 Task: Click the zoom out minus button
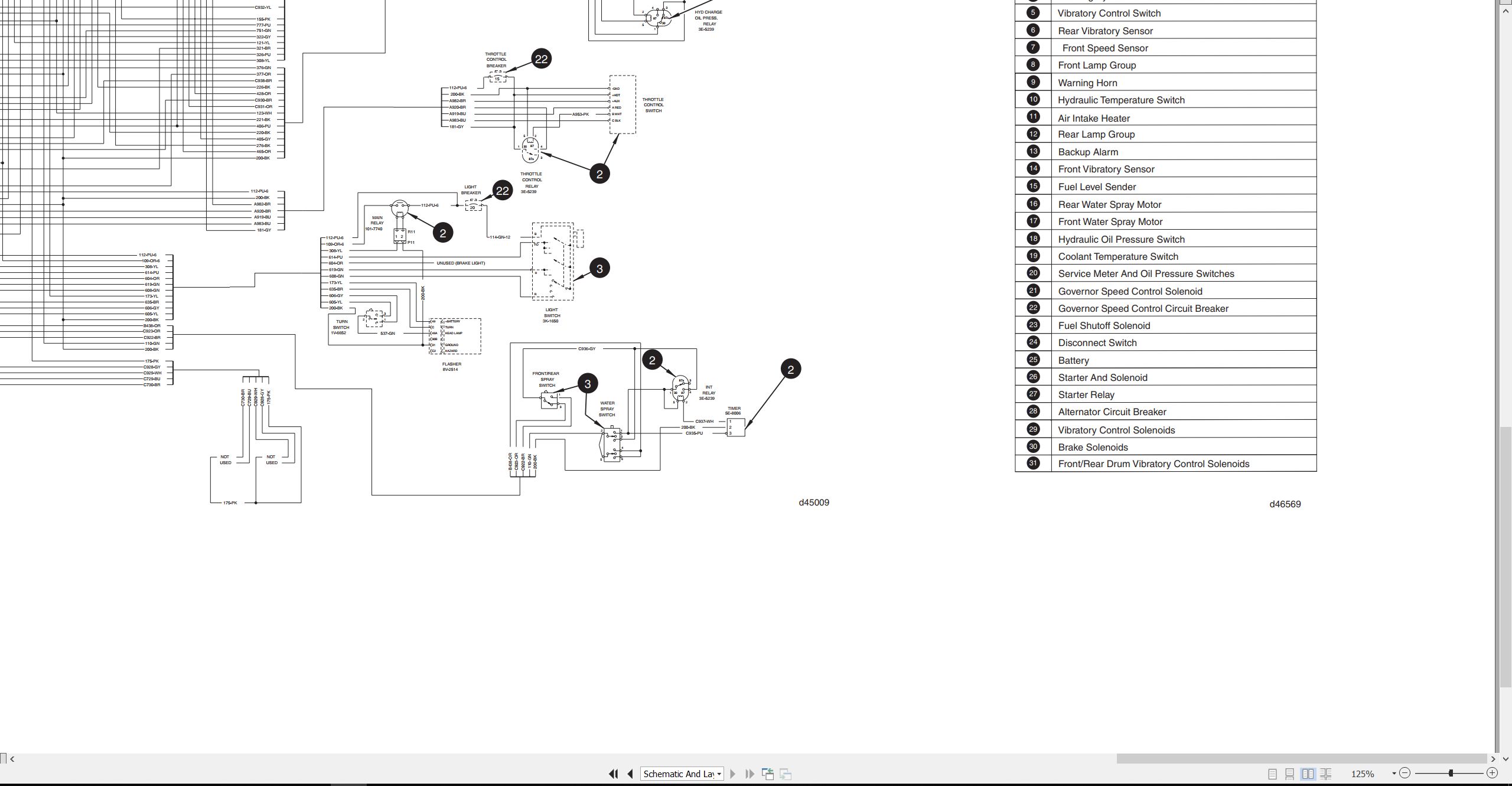click(x=1405, y=773)
